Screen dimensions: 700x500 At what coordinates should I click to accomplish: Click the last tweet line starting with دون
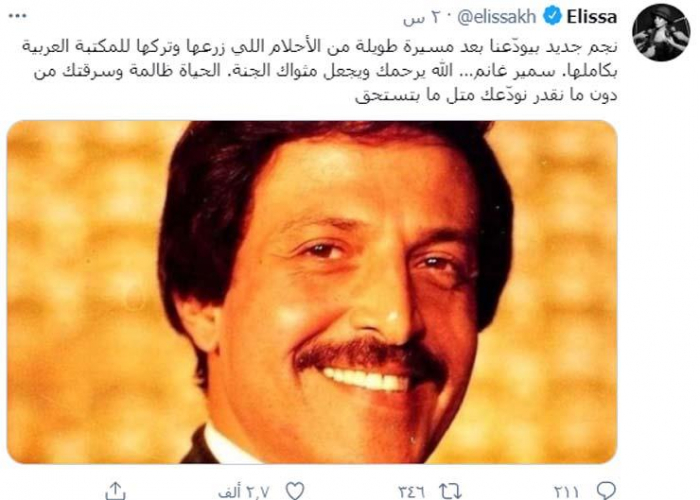tap(486, 96)
